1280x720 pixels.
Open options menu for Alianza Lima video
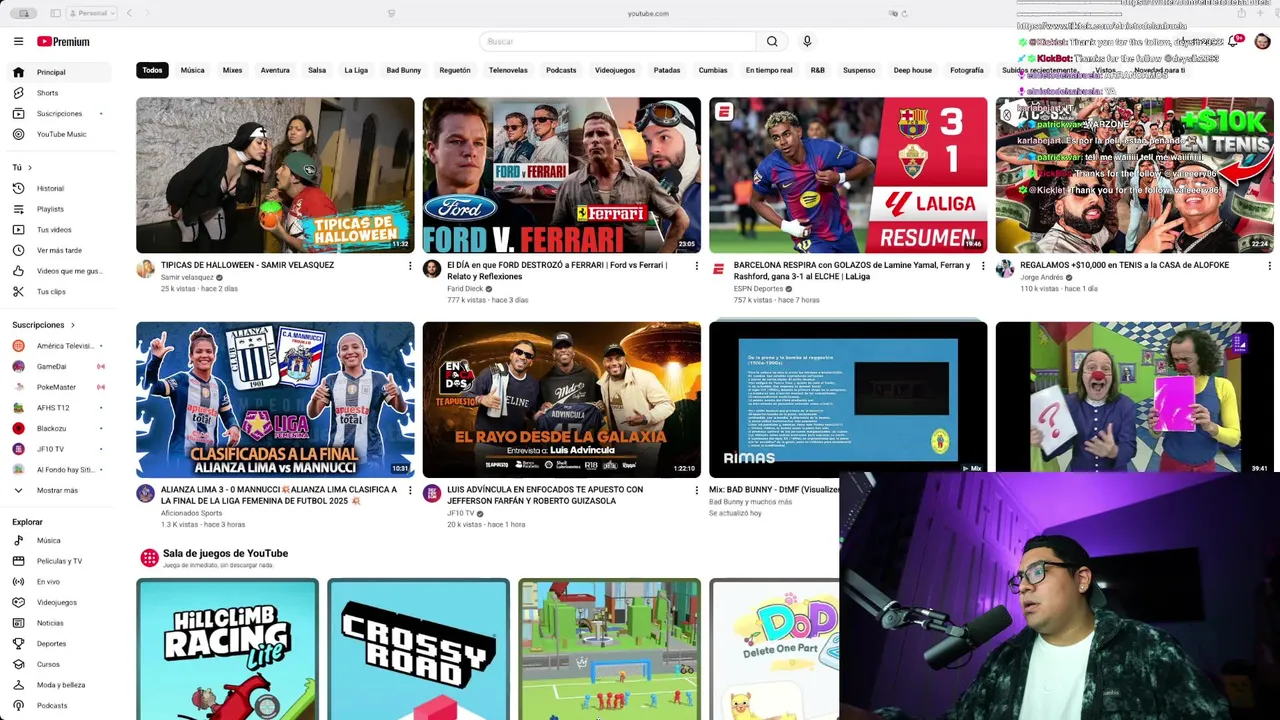click(x=409, y=490)
